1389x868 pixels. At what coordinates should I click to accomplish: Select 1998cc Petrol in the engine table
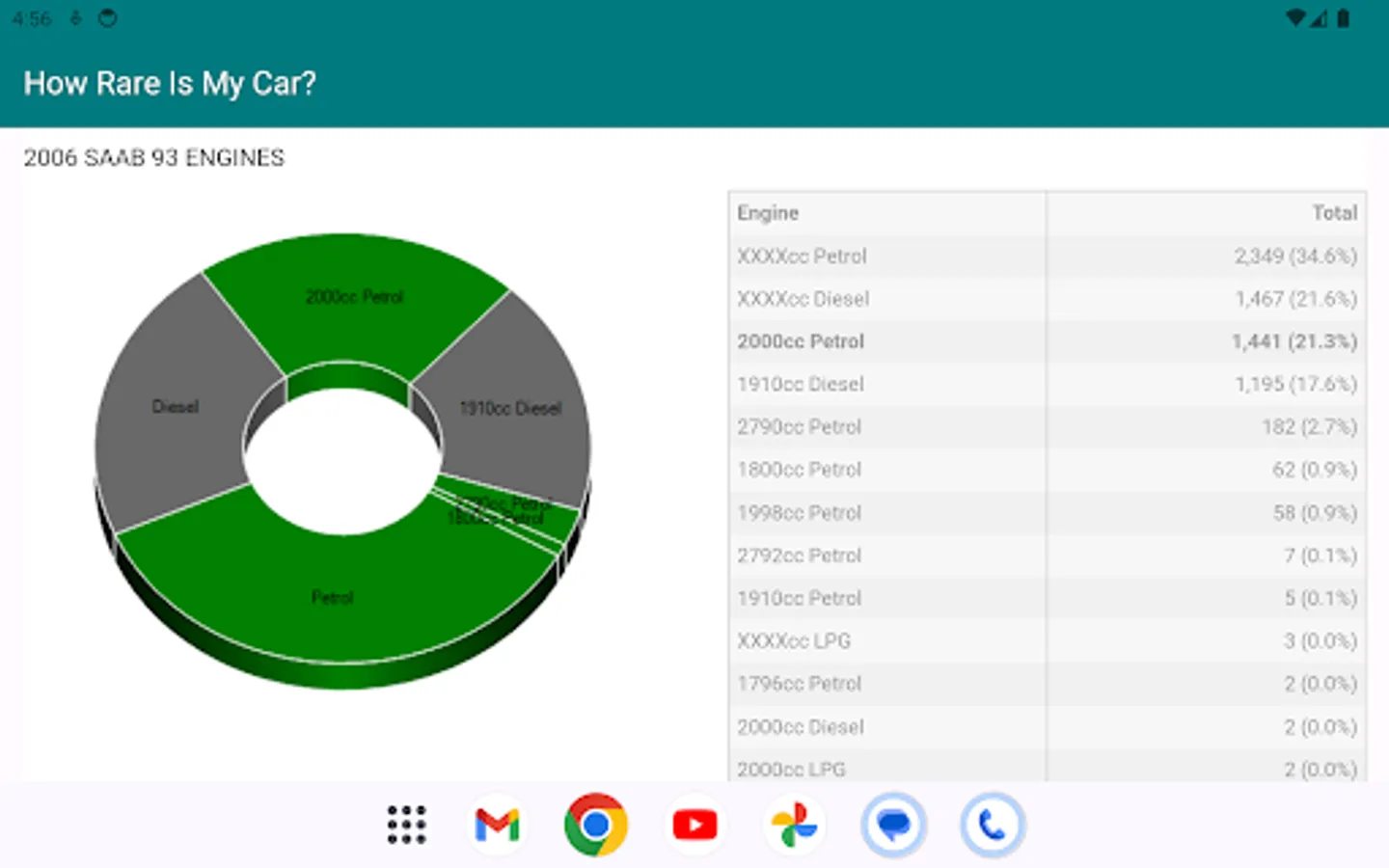pyautogui.click(x=799, y=513)
